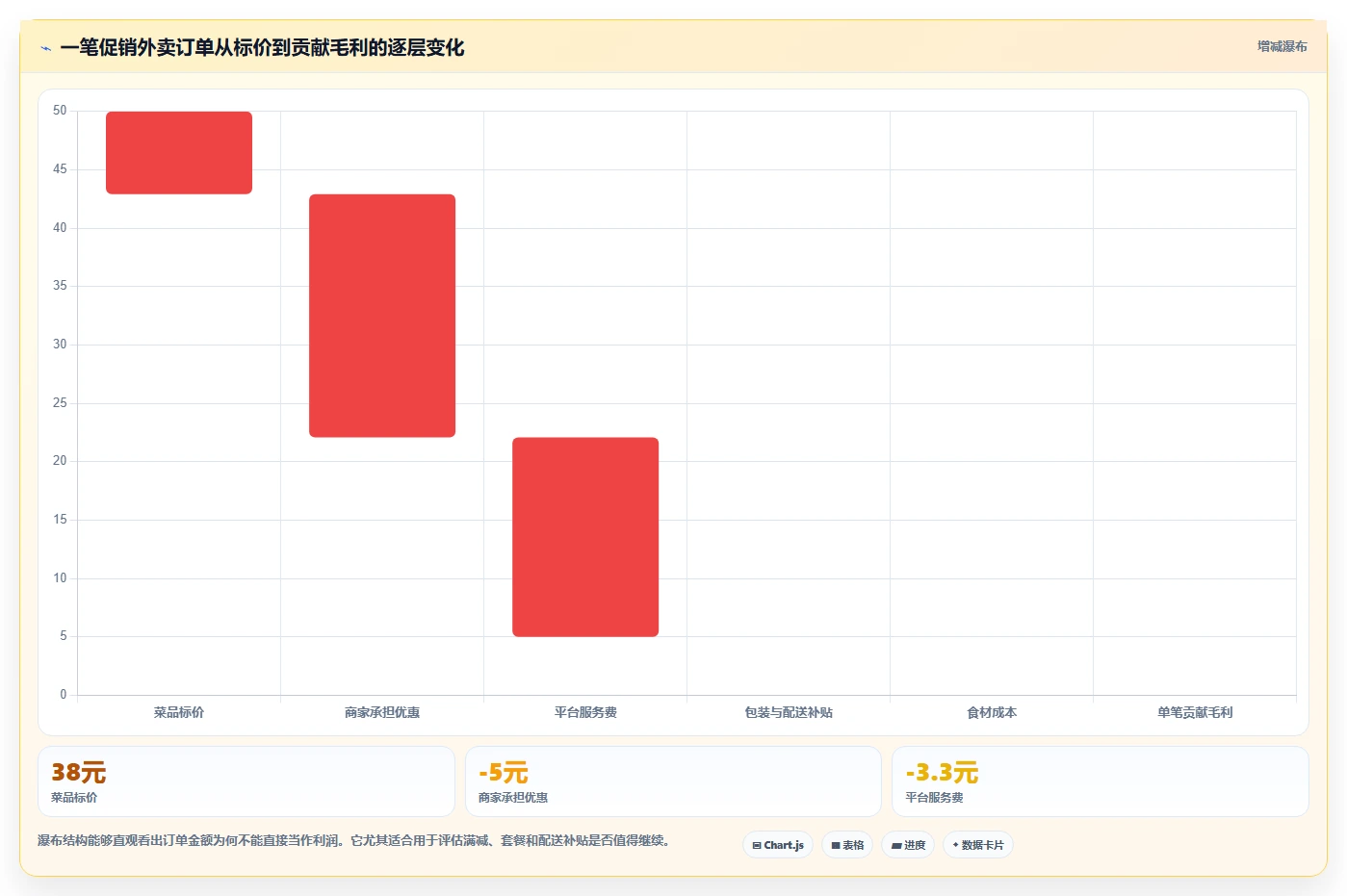This screenshot has height=896, width=1347.
Task: Click the chart title 一笔促销外卖订单从标价到贡献毛利的逐层变化
Action: point(262,48)
